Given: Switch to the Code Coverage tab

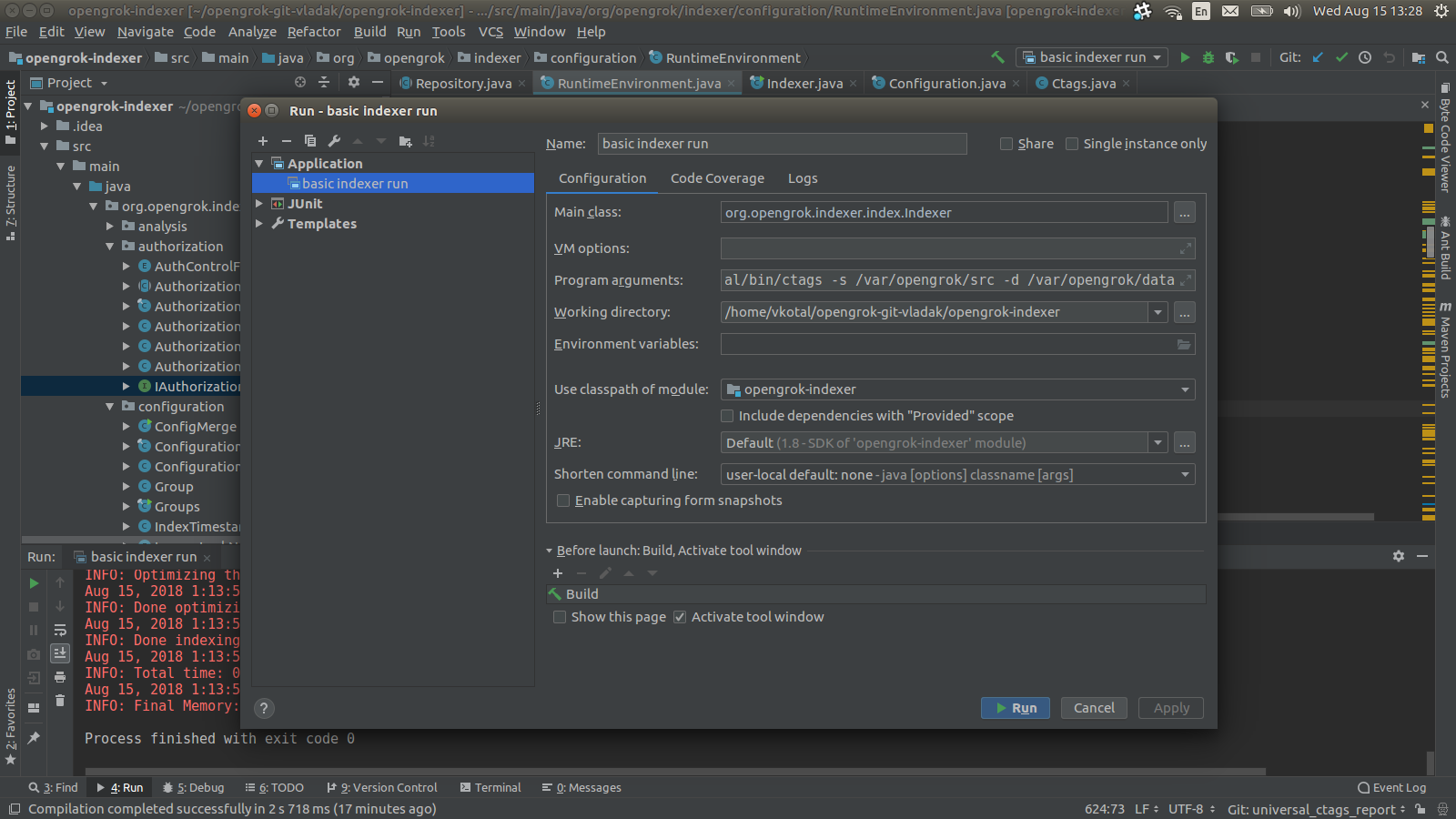Looking at the screenshot, I should coord(717,178).
